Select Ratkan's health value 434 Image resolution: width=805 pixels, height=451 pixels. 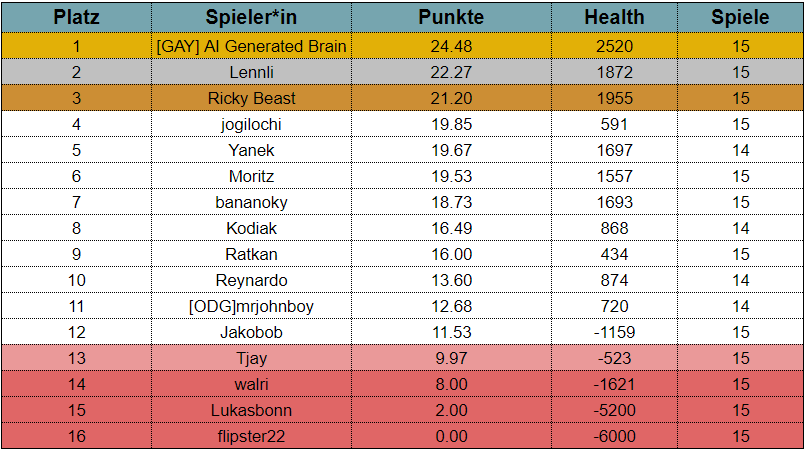(x=615, y=254)
